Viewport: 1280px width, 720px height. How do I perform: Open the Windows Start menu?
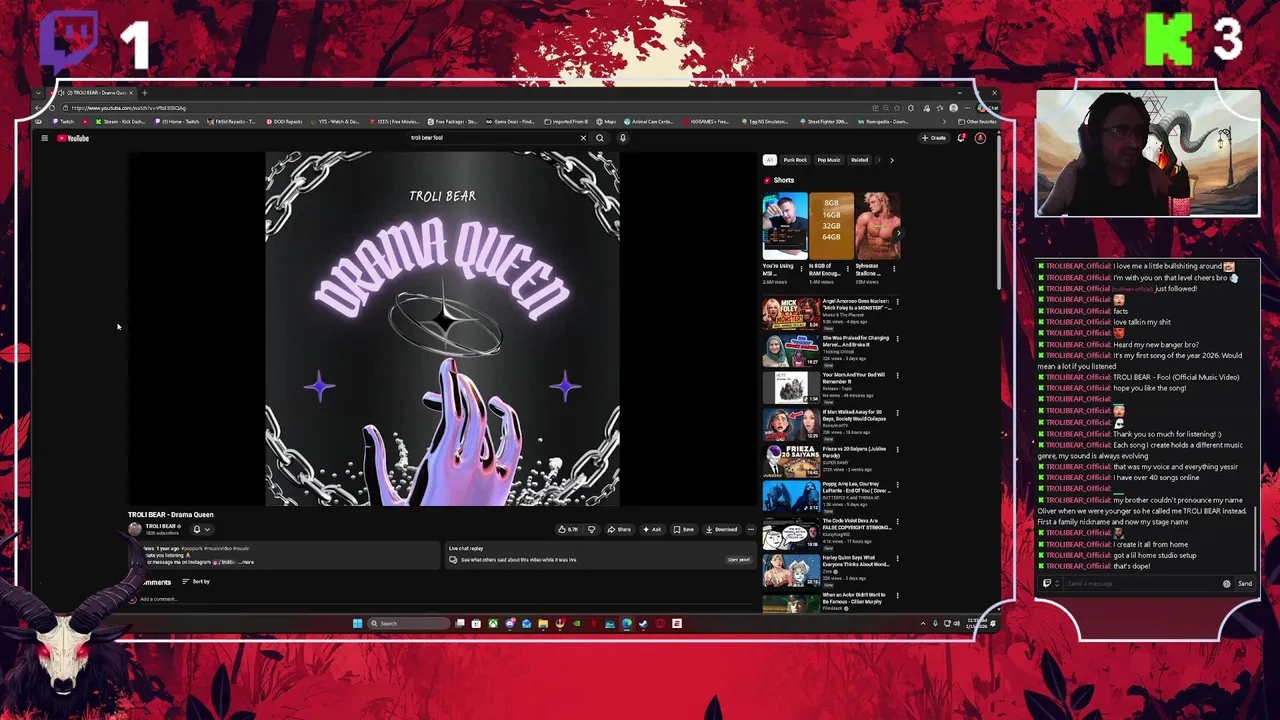(x=357, y=623)
